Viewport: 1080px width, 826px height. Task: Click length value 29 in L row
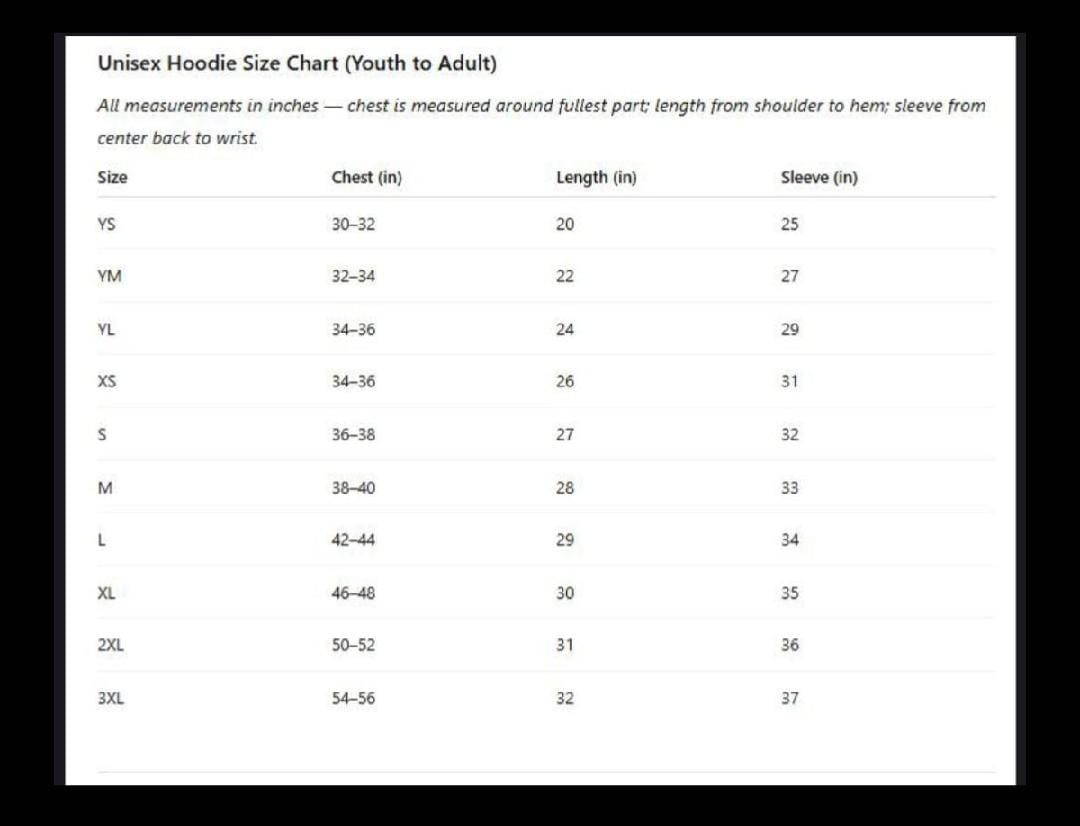565,540
